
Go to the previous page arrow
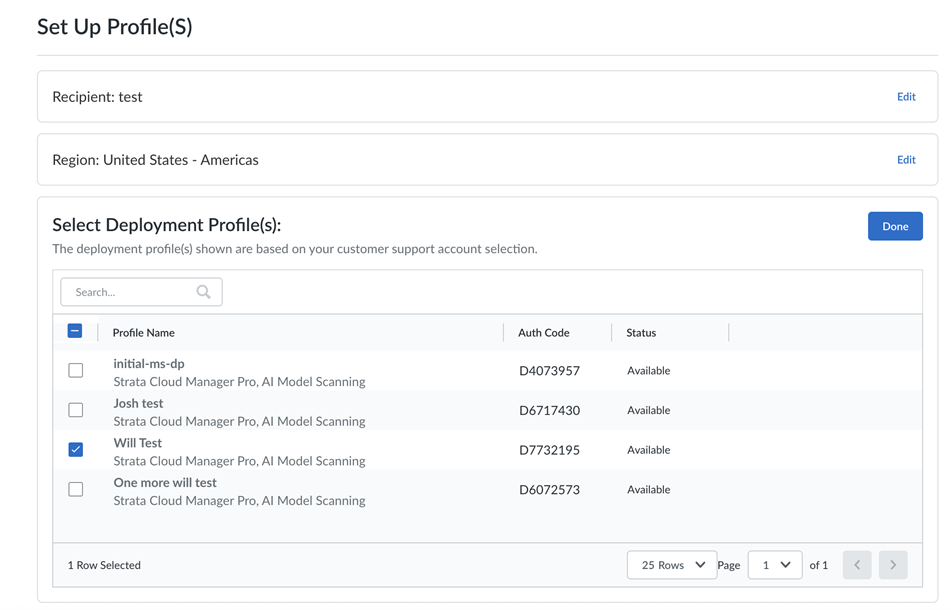[x=857, y=565]
